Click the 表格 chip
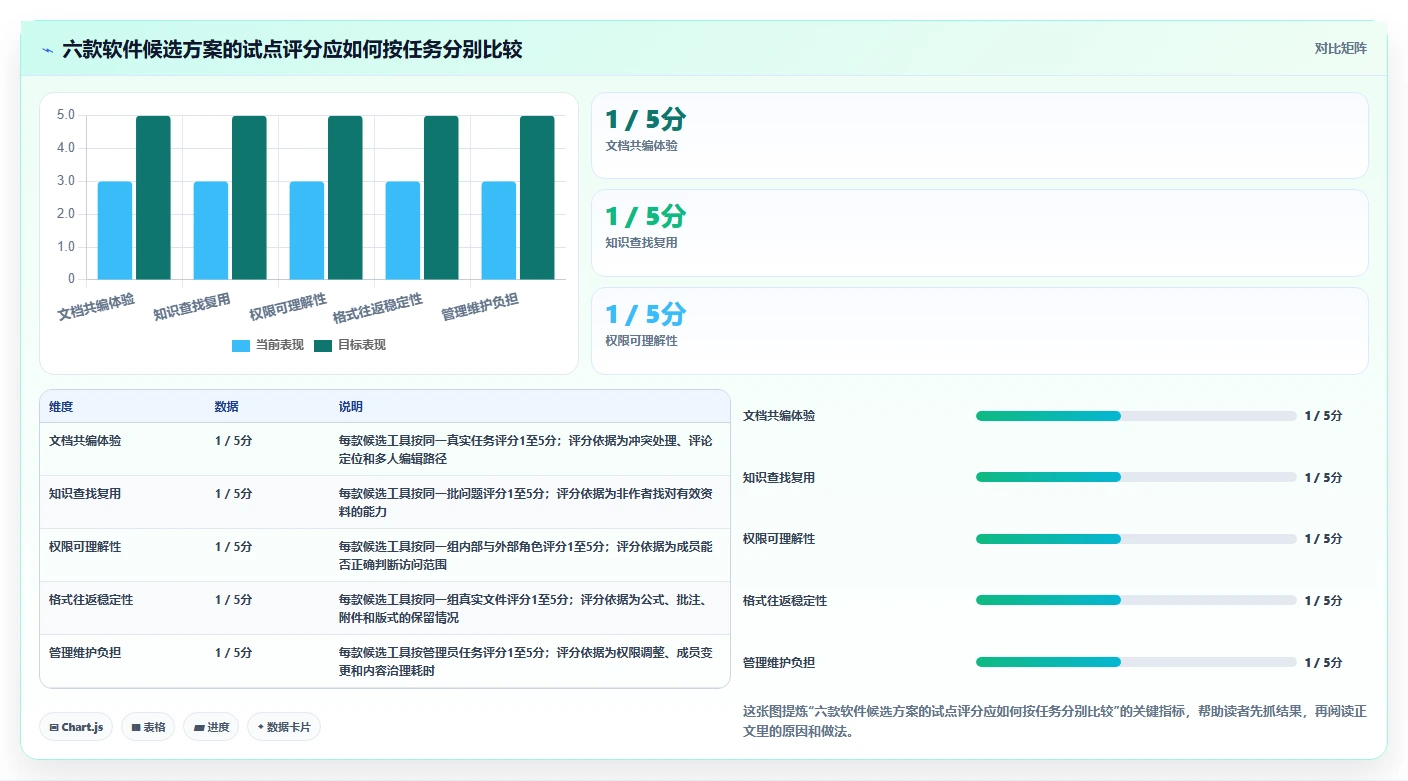This screenshot has height=781, width=1408. (x=148, y=727)
